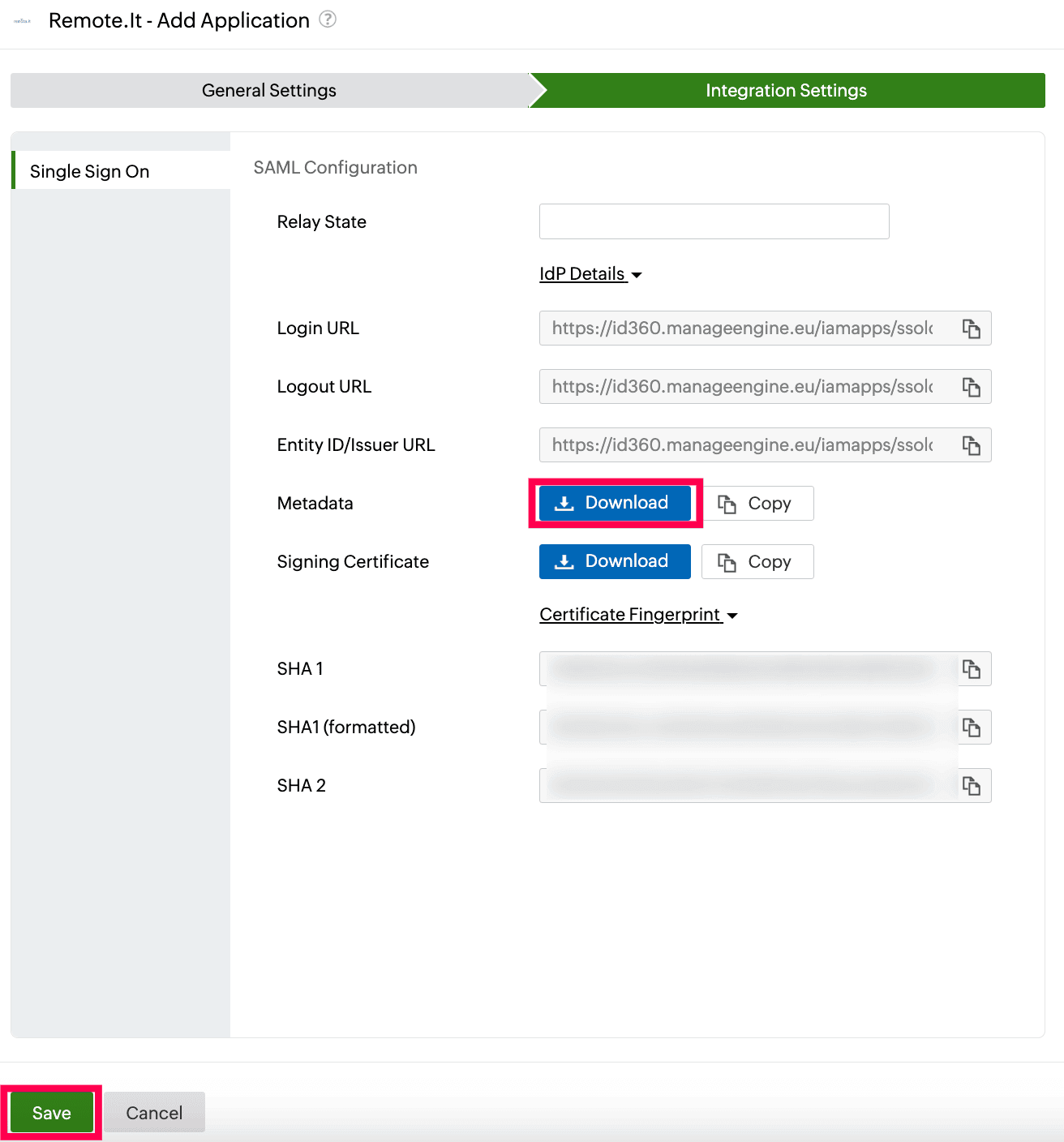
Task: Copy the Entity ID/Issuer URL via its icon
Action: coord(972,445)
